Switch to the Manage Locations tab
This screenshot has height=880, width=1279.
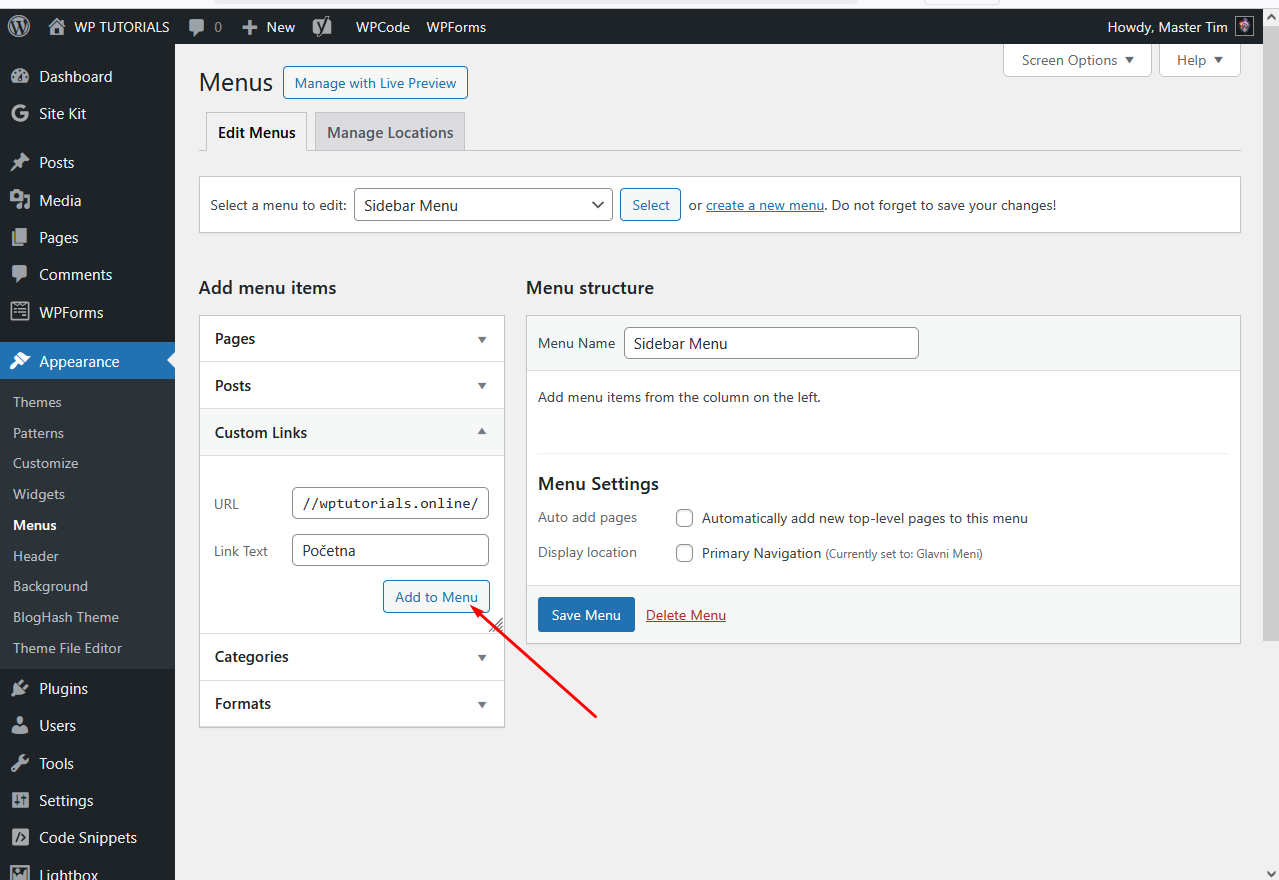coord(390,132)
